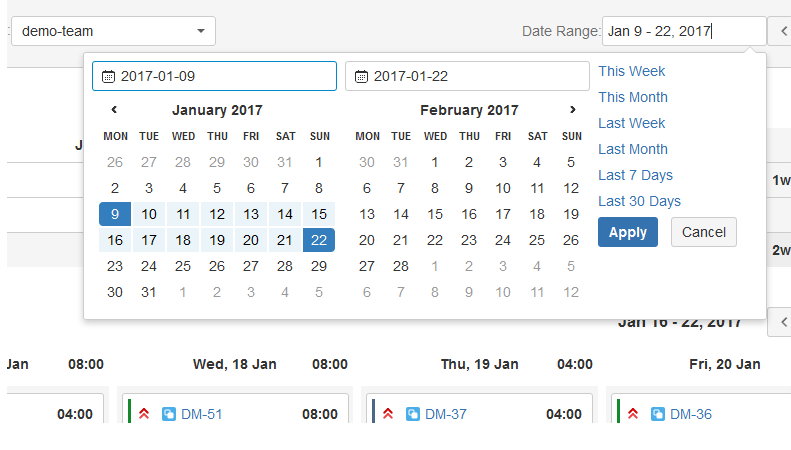The height and width of the screenshot is (450, 791).
Task: Go to next month in calendar
Action: click(x=572, y=110)
